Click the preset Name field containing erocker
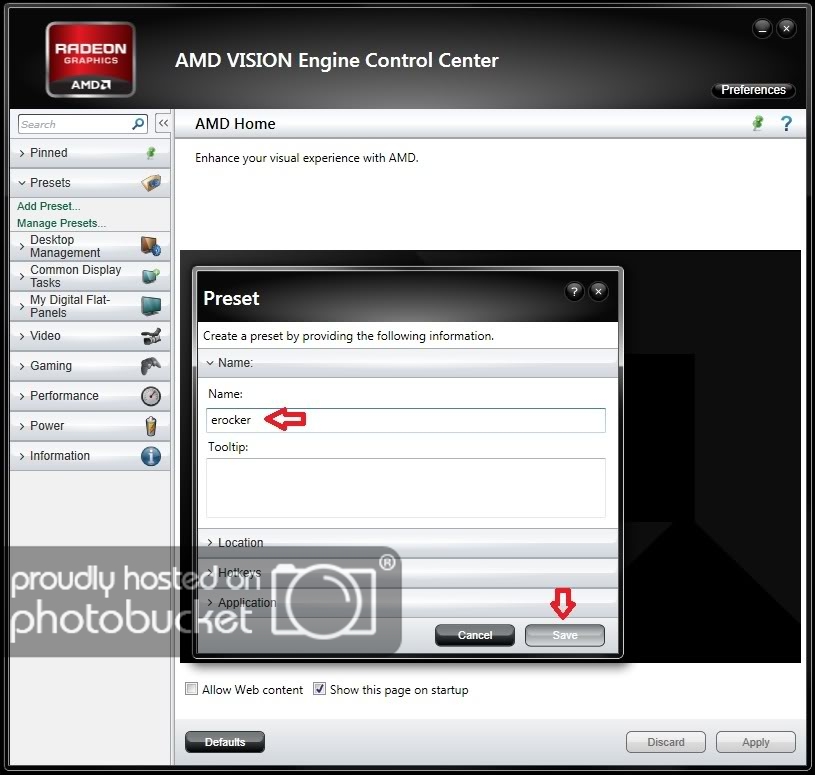The image size is (815, 775). 405,420
